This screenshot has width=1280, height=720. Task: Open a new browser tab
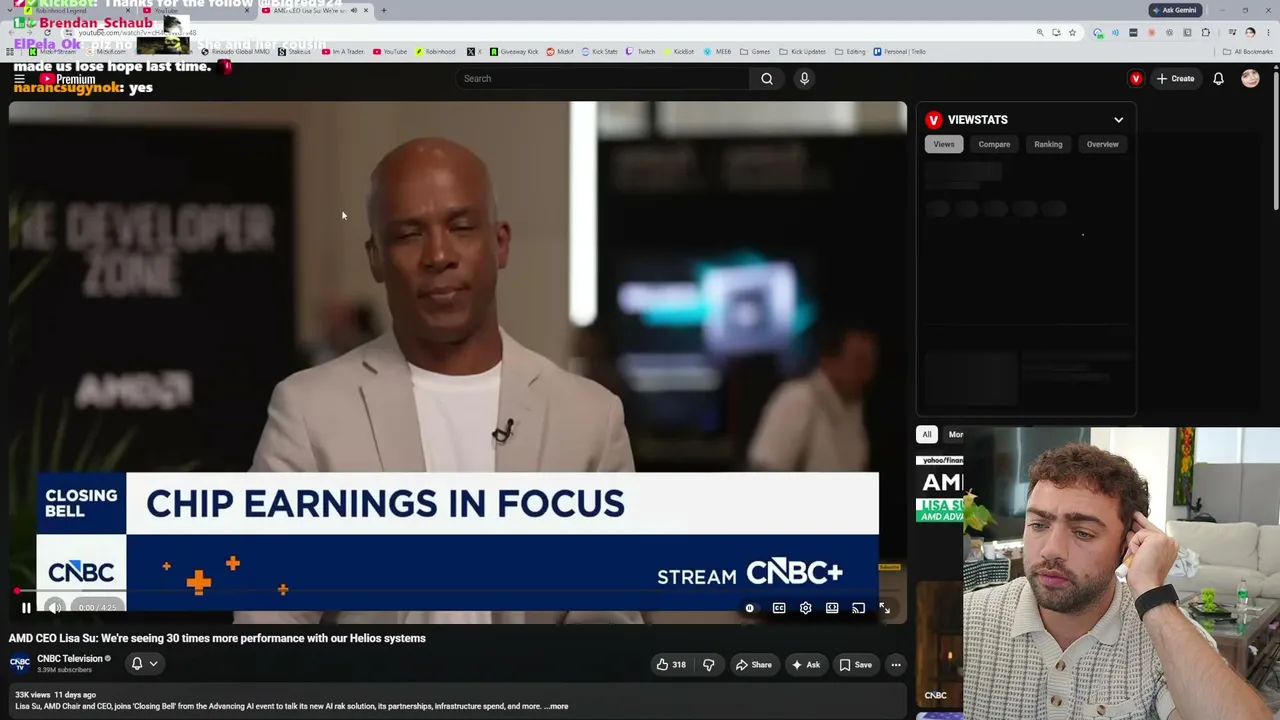pos(384,10)
